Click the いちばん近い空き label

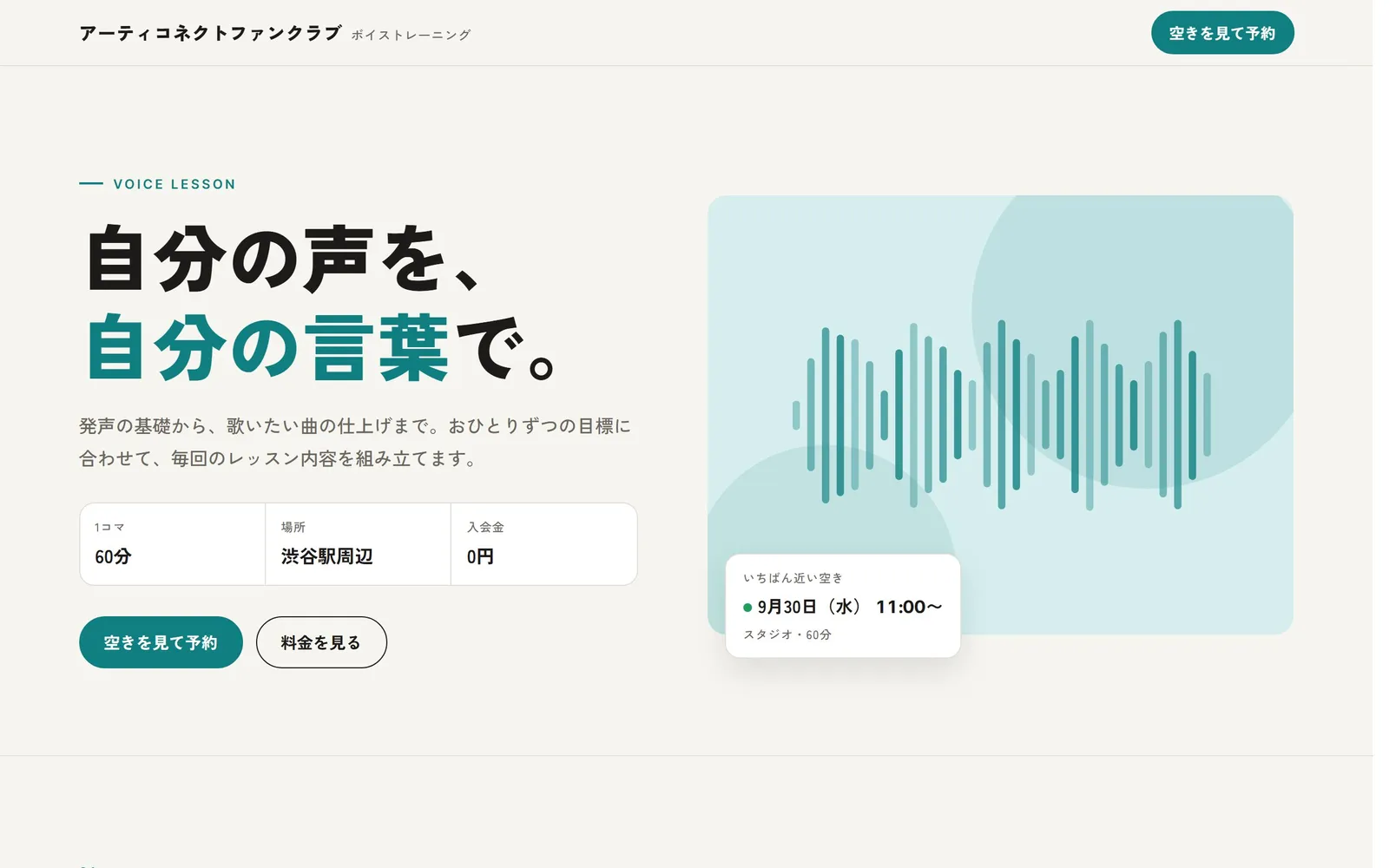[793, 578]
